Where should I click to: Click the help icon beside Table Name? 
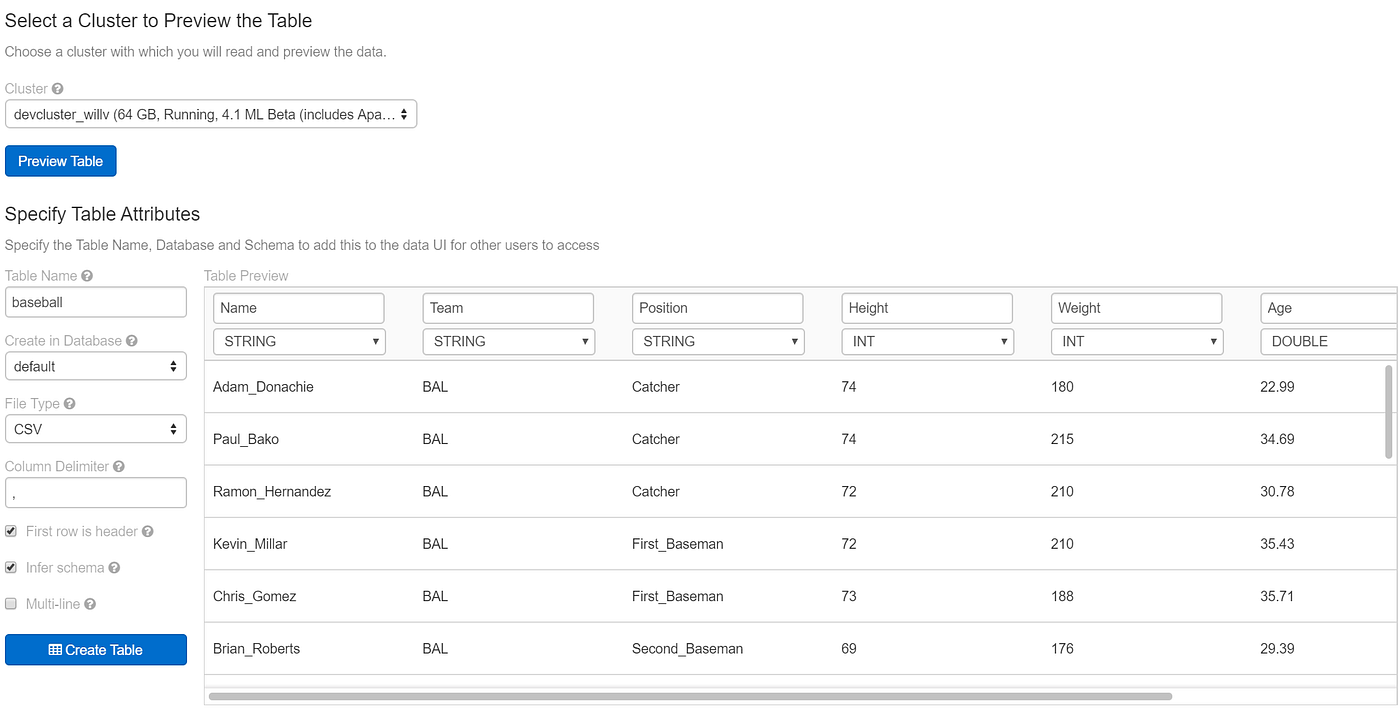point(88,275)
